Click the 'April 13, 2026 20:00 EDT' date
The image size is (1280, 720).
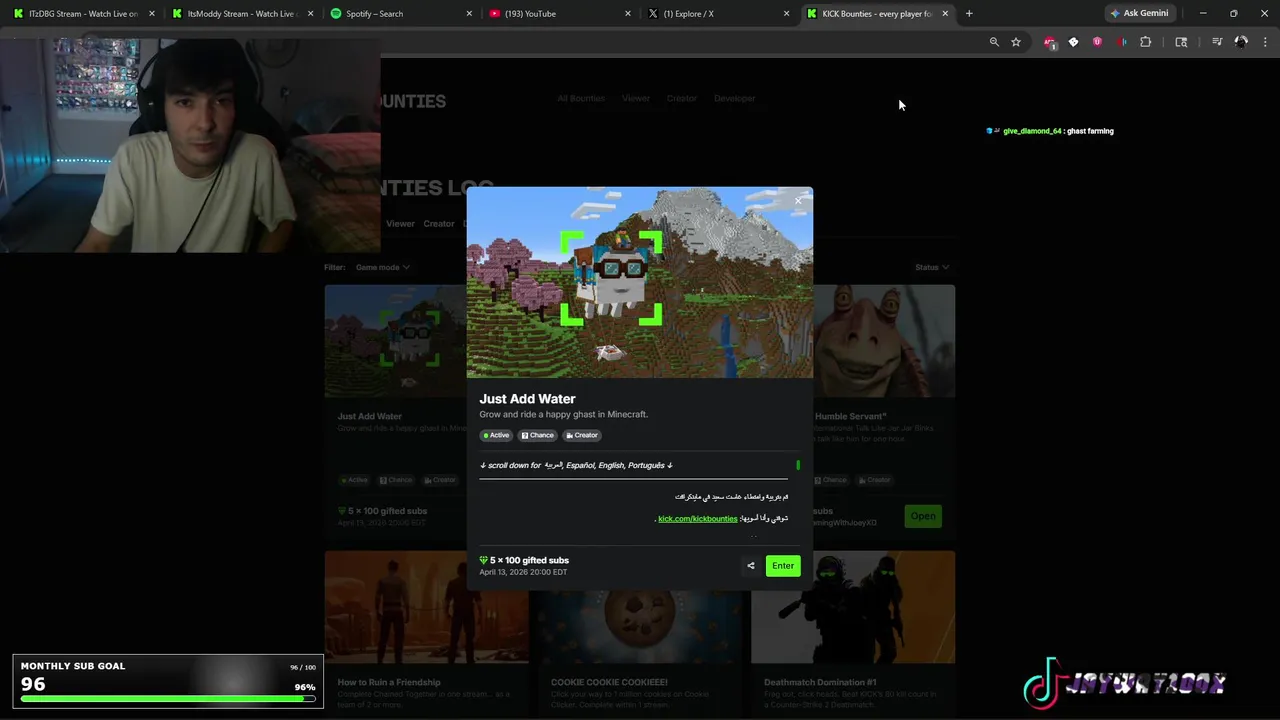click(523, 572)
